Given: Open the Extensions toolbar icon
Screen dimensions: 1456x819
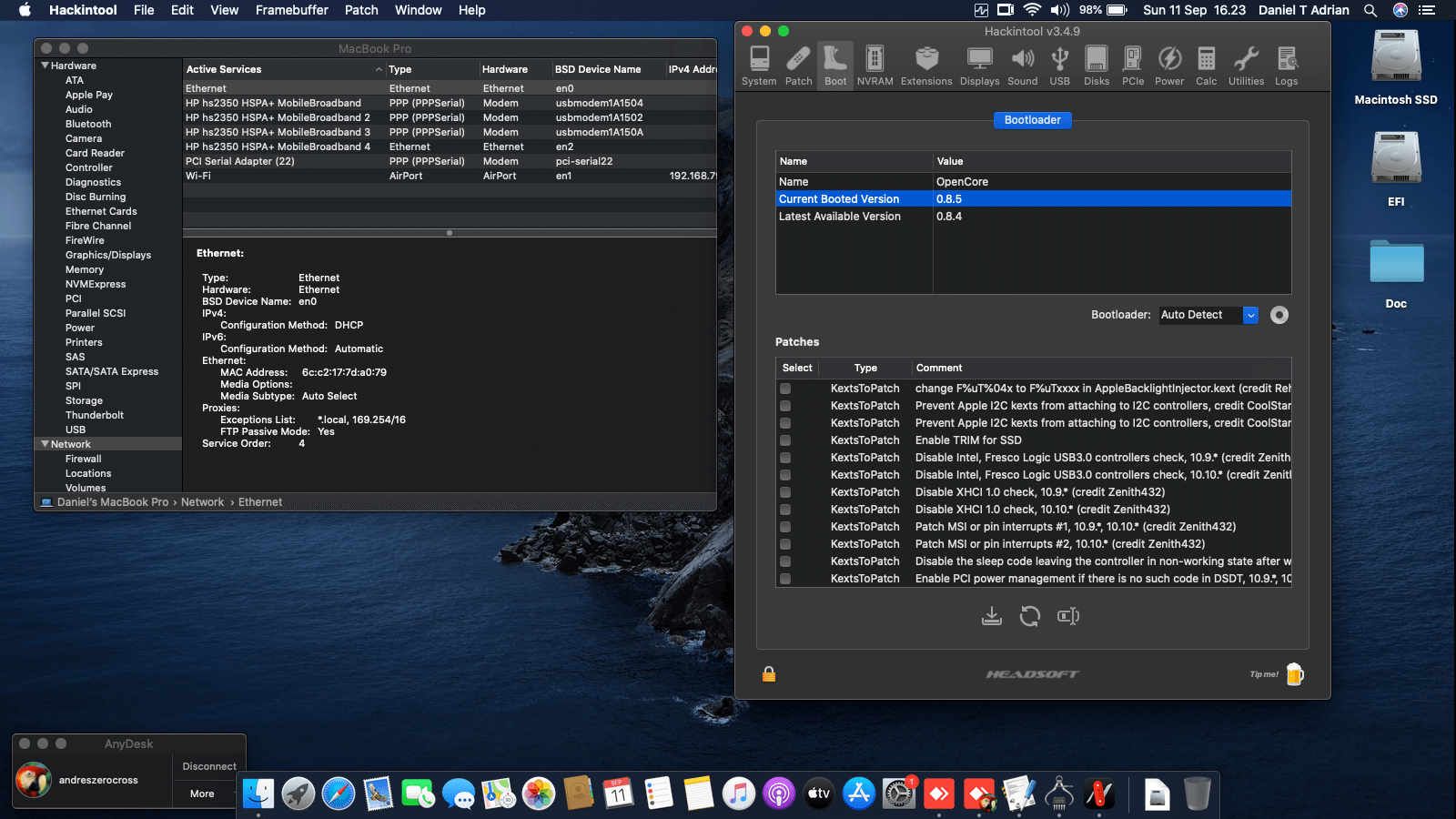Looking at the screenshot, I should pyautogui.click(x=926, y=66).
